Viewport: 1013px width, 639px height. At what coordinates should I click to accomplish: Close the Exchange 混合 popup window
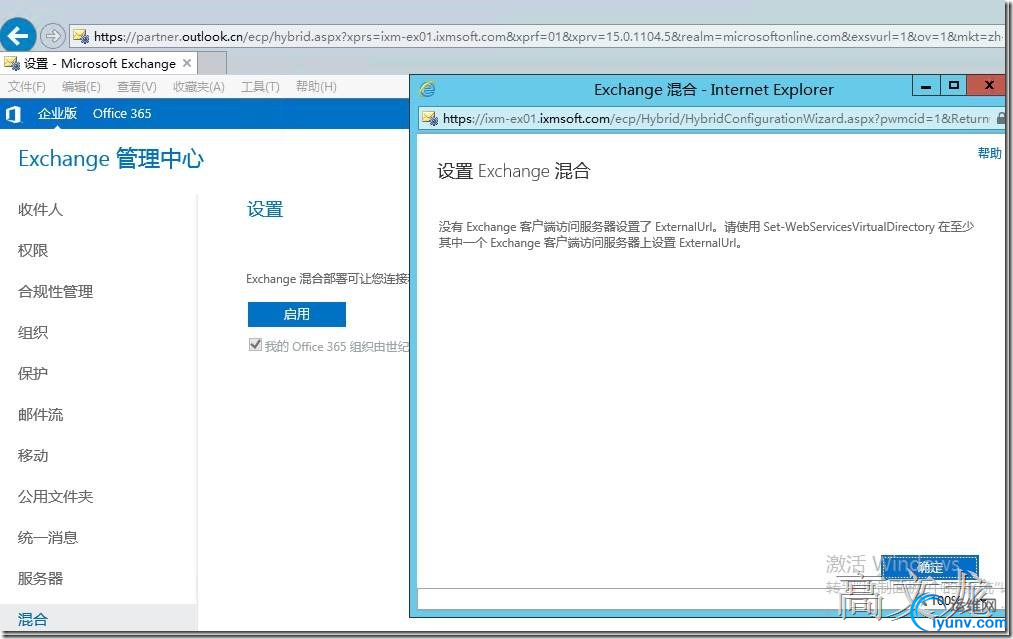point(988,85)
